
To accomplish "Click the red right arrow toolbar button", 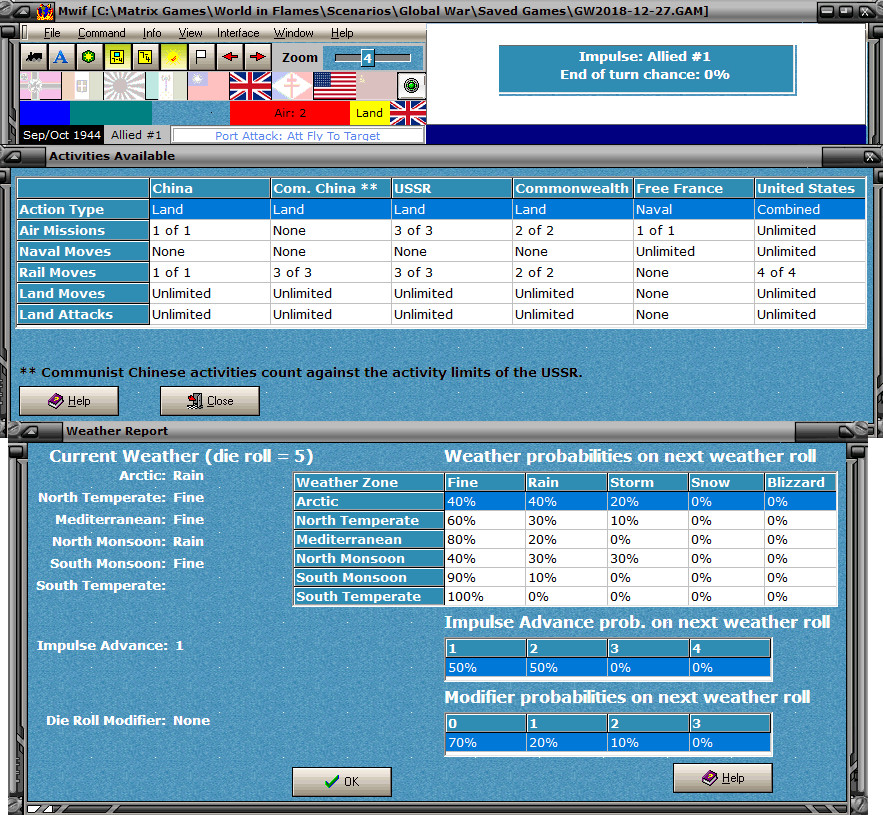I will pos(258,57).
